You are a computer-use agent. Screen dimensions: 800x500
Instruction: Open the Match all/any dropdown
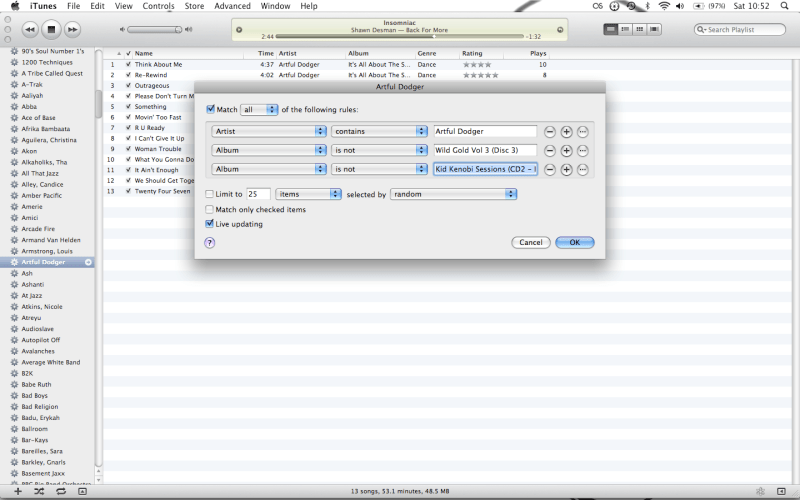259,109
